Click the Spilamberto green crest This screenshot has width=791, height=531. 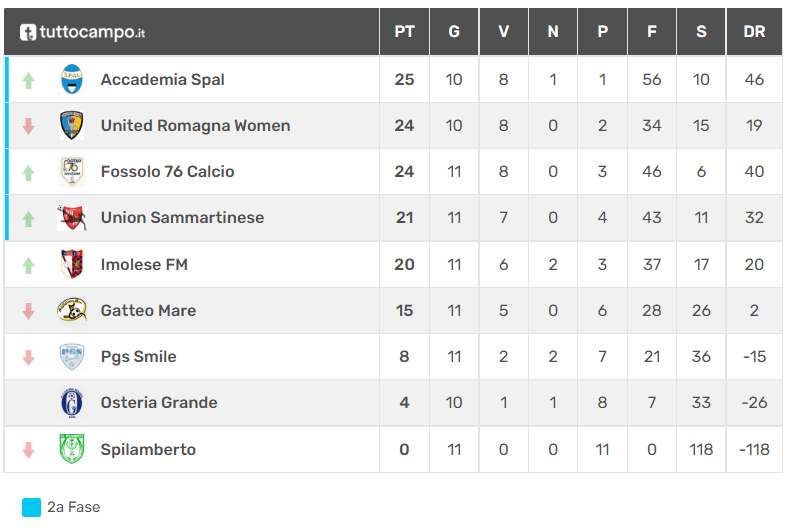tap(72, 449)
